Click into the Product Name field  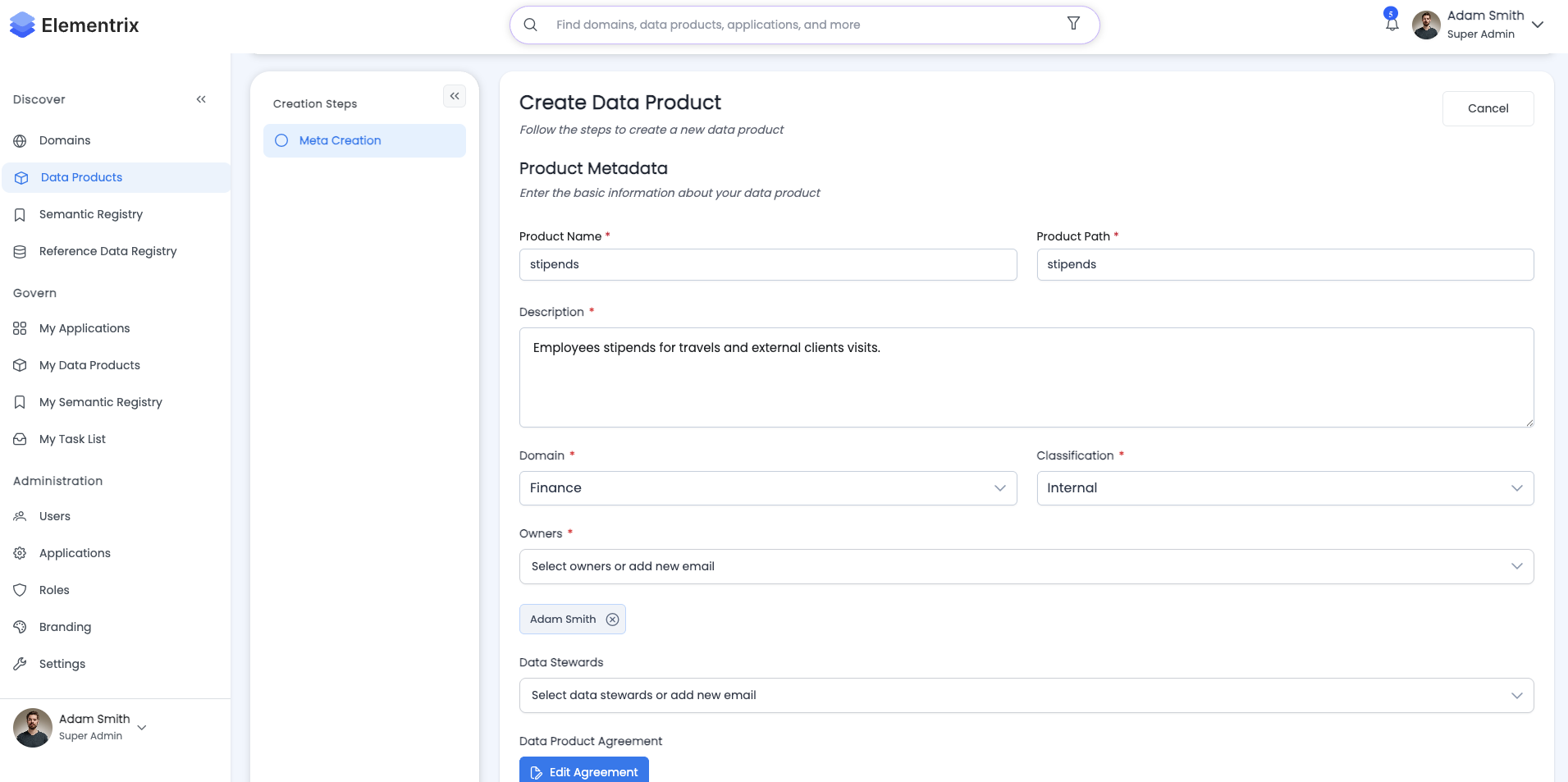tap(767, 264)
